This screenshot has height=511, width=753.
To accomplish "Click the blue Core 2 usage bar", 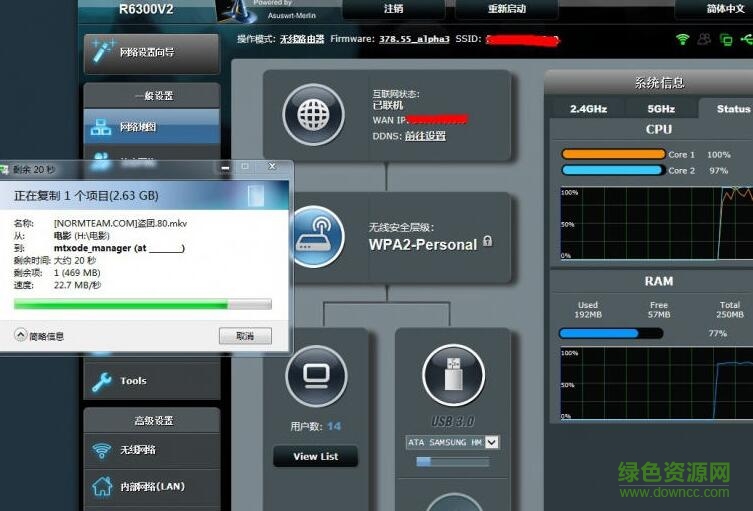I will (613, 170).
